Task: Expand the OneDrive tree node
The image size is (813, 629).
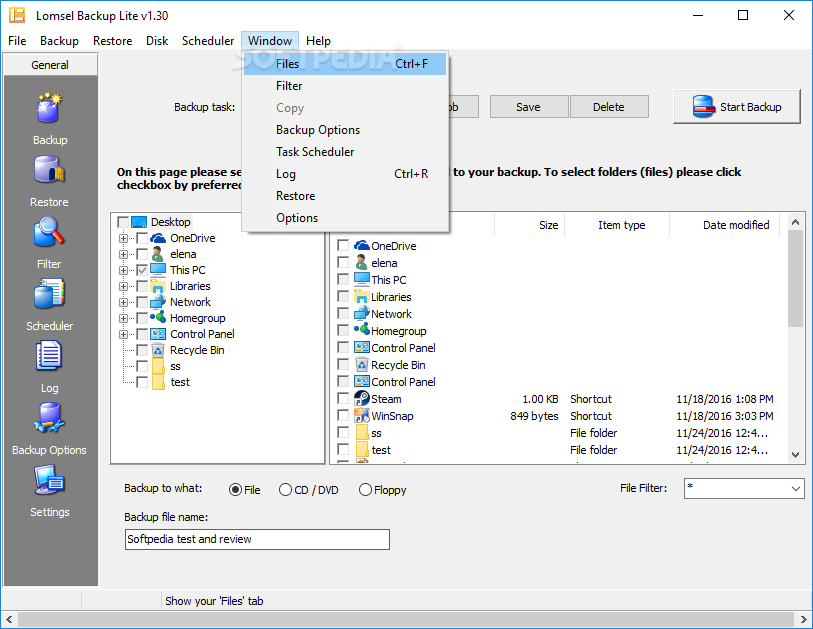Action: click(123, 239)
